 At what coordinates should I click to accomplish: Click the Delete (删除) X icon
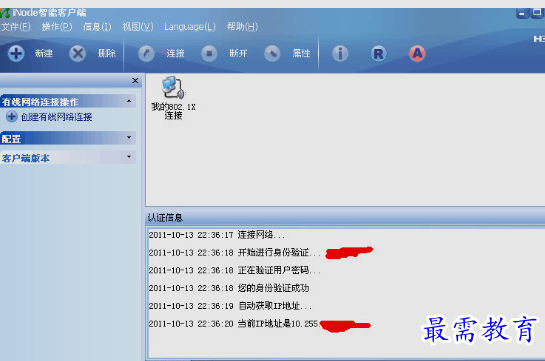pyautogui.click(x=78, y=54)
